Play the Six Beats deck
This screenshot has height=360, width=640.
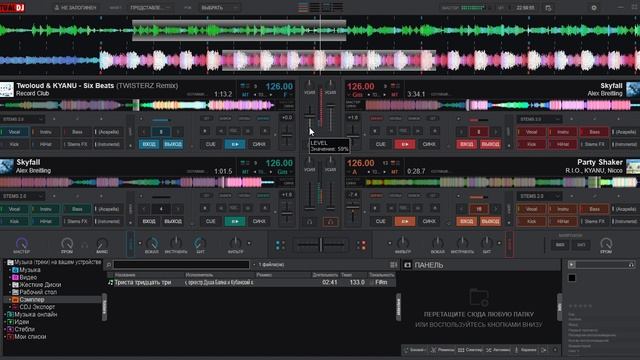click(235, 144)
